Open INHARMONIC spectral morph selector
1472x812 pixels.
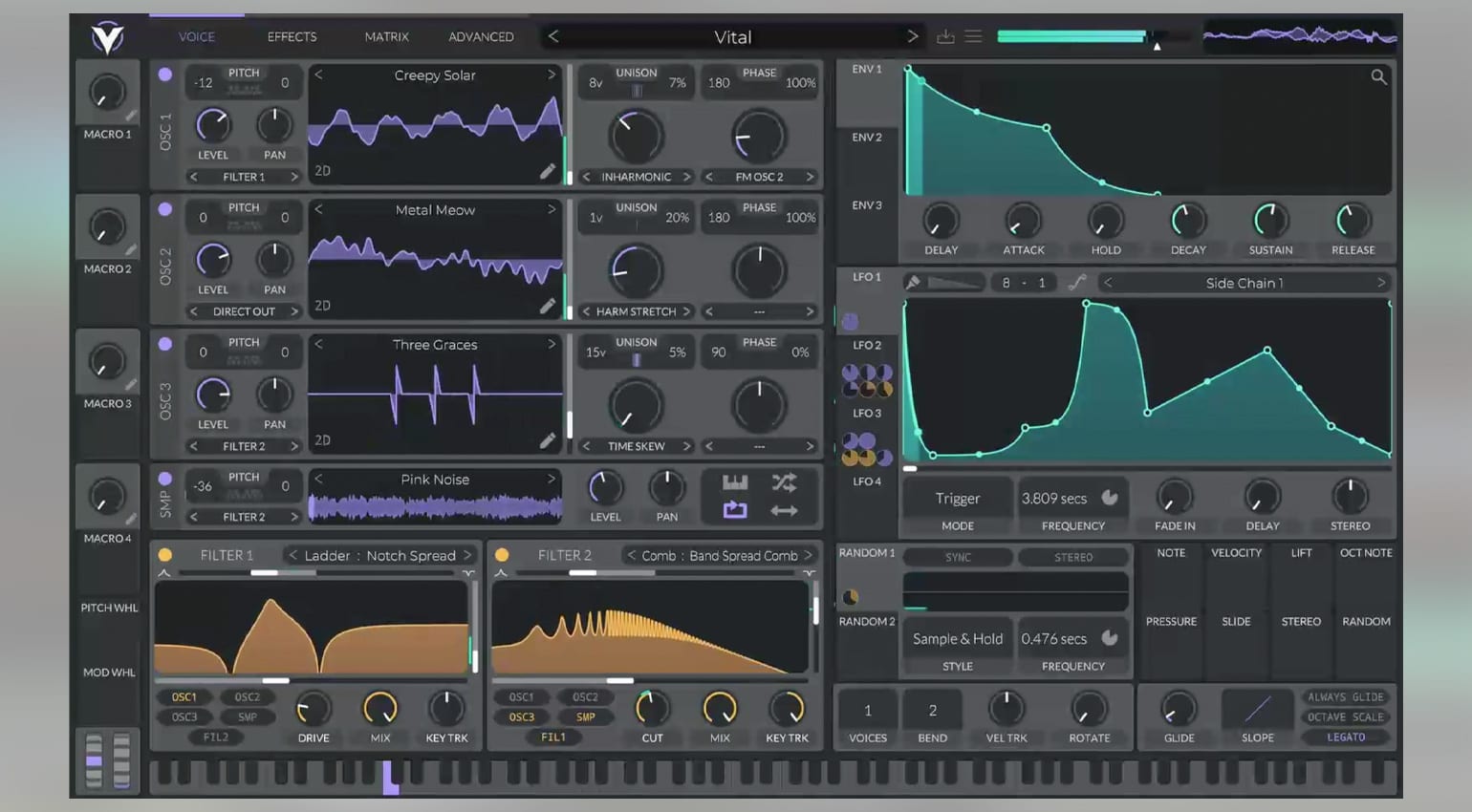[637, 177]
